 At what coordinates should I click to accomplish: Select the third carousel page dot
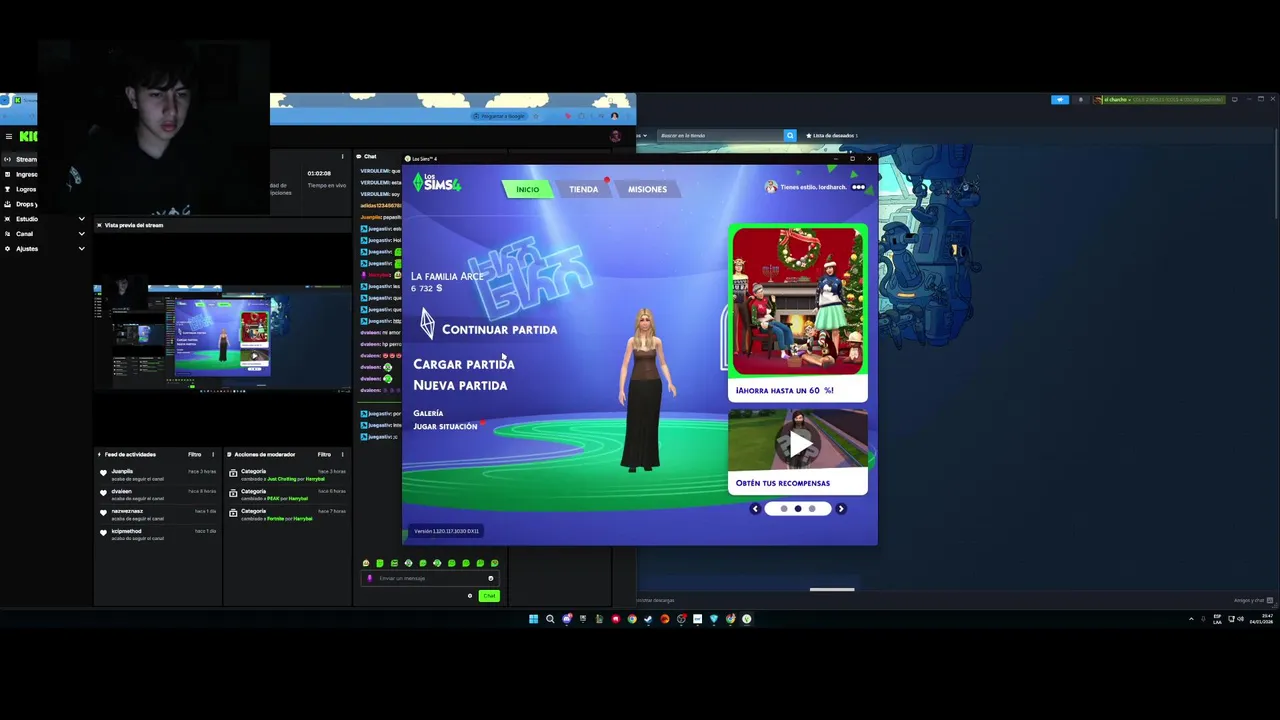[x=812, y=509]
